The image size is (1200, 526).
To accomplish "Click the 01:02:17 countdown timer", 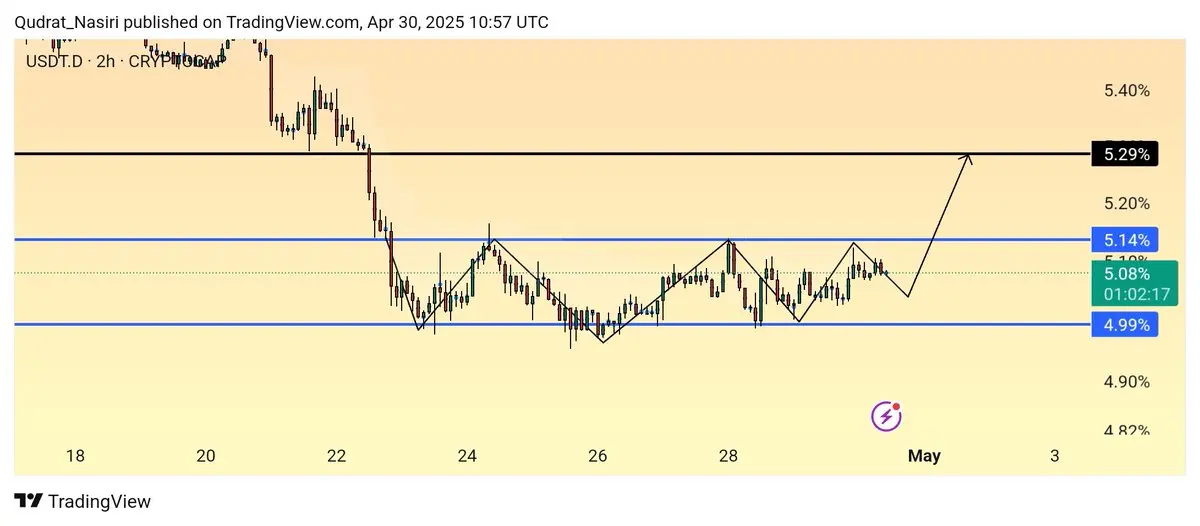I will coord(1137,294).
